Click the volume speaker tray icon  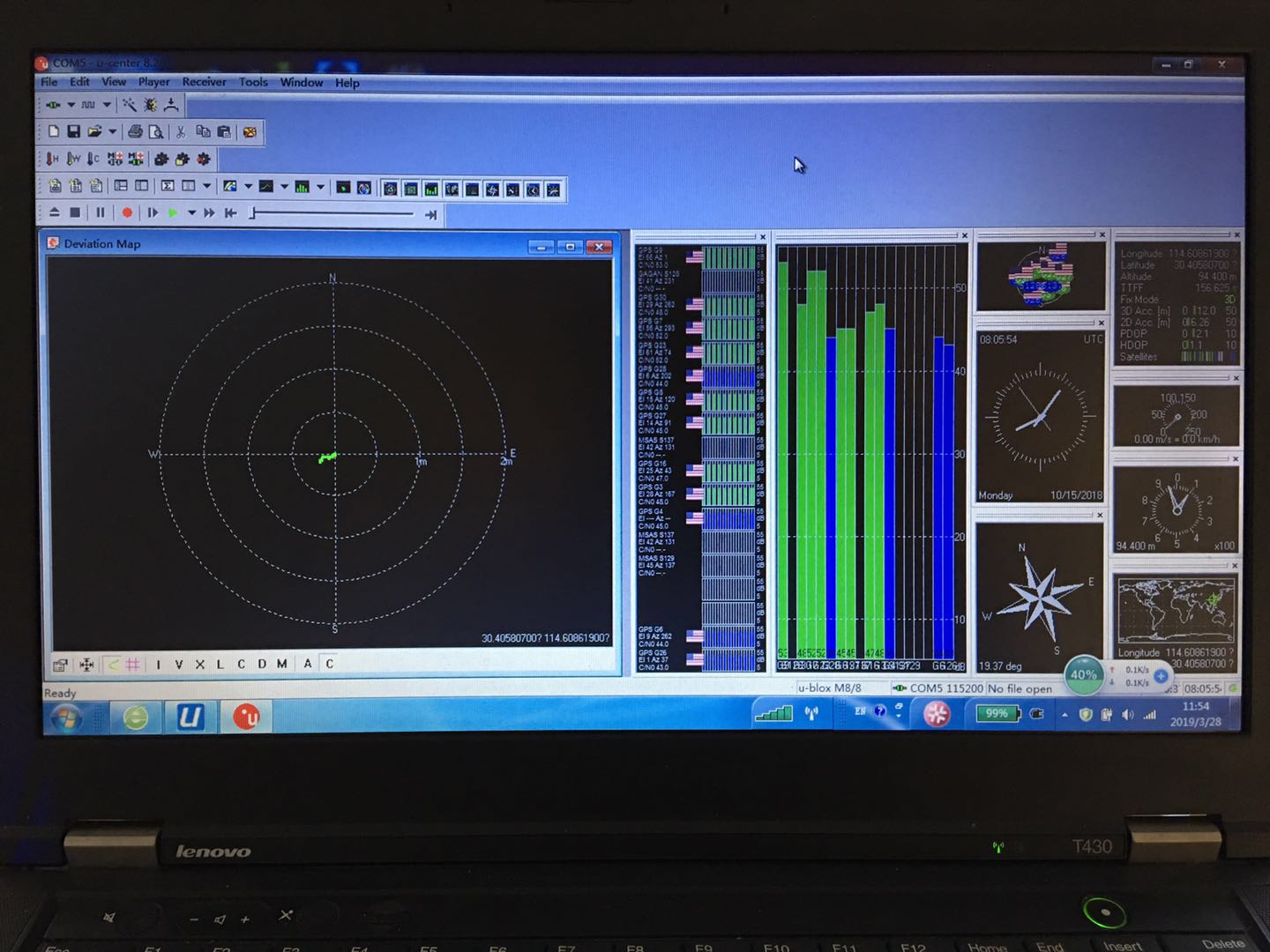pyautogui.click(x=1127, y=715)
